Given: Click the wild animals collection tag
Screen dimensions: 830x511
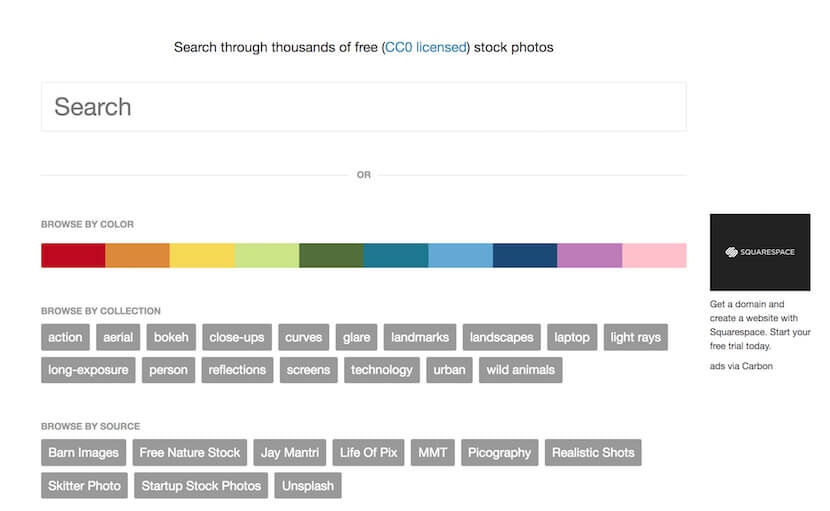Looking at the screenshot, I should (x=521, y=370).
